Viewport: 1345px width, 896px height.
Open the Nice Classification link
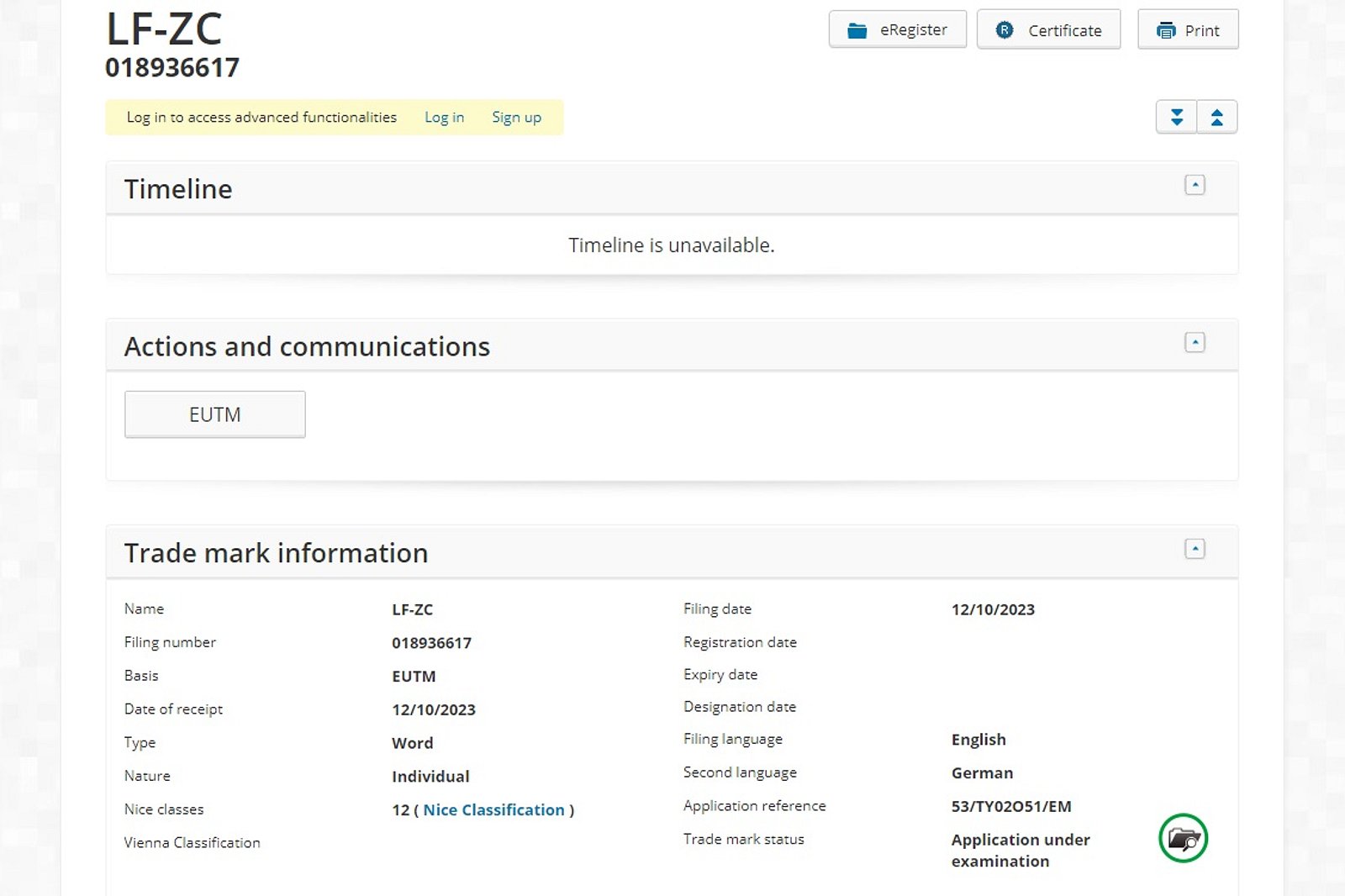[493, 809]
